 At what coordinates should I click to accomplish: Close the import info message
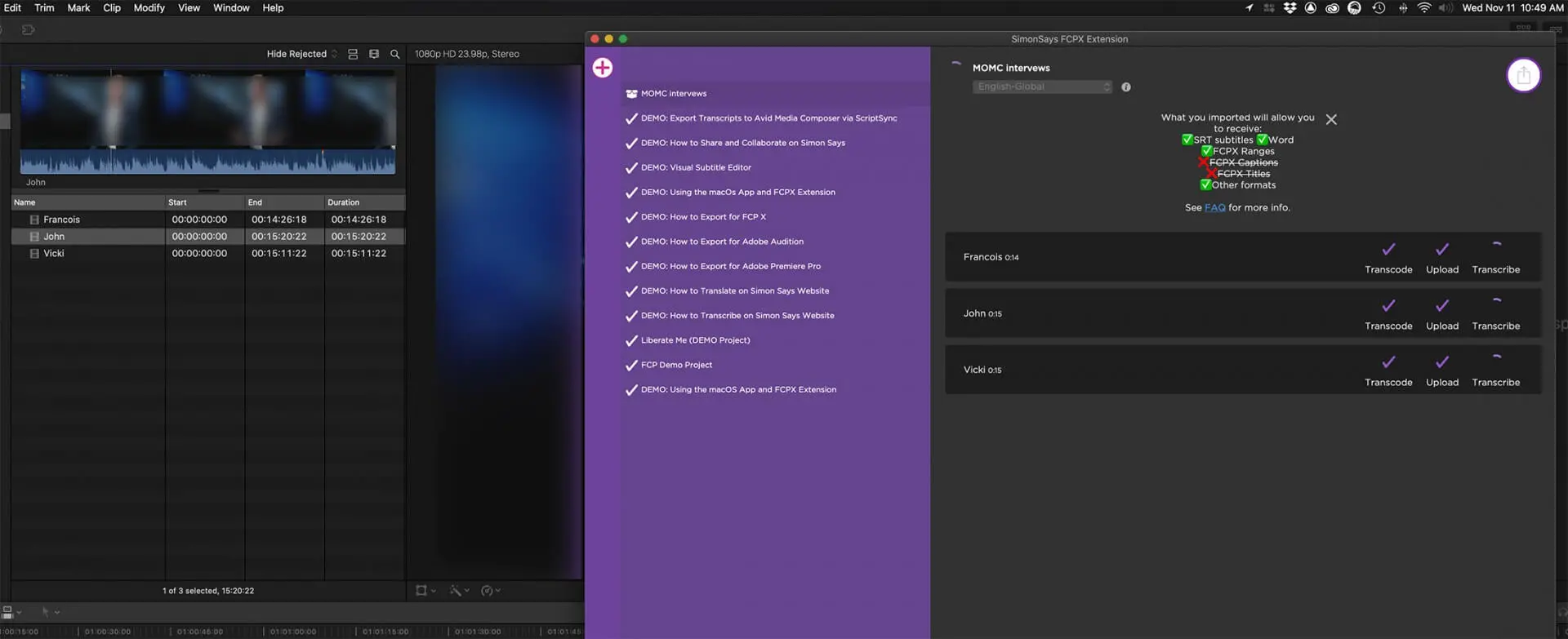click(x=1331, y=119)
